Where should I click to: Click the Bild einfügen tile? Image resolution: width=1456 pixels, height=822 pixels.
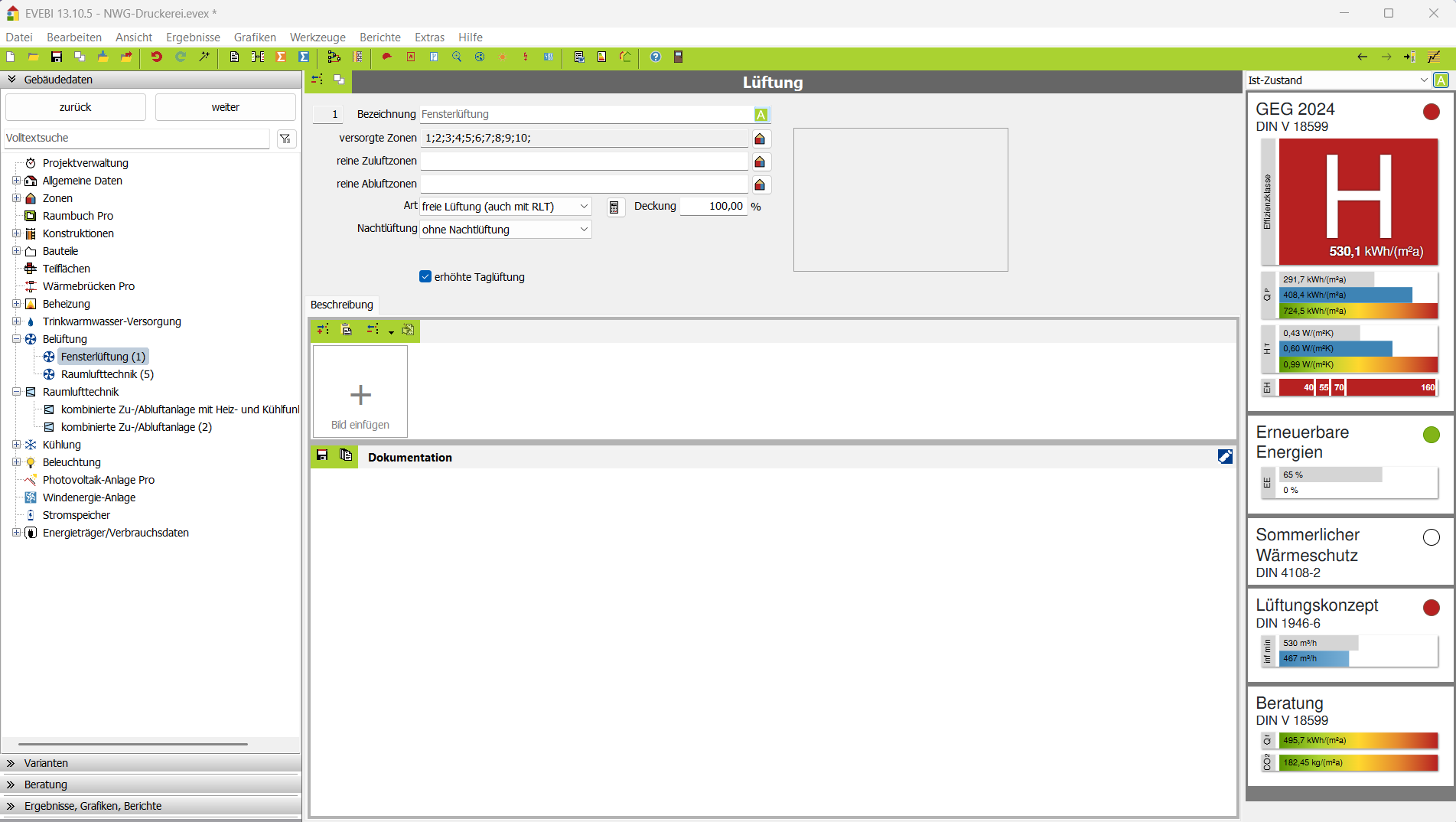click(360, 392)
